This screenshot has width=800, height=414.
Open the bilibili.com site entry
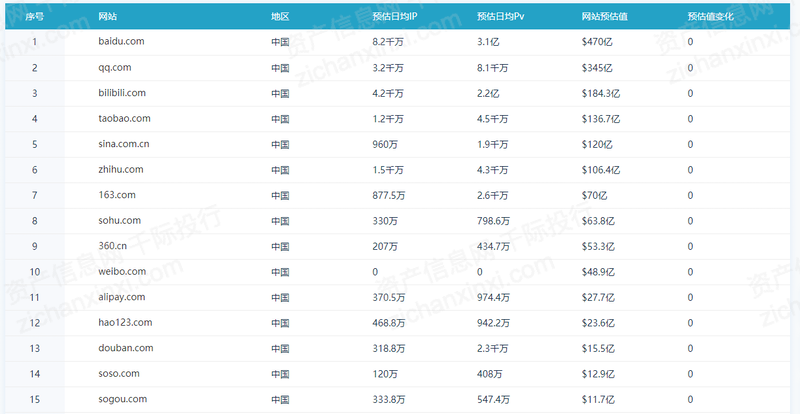pos(122,92)
